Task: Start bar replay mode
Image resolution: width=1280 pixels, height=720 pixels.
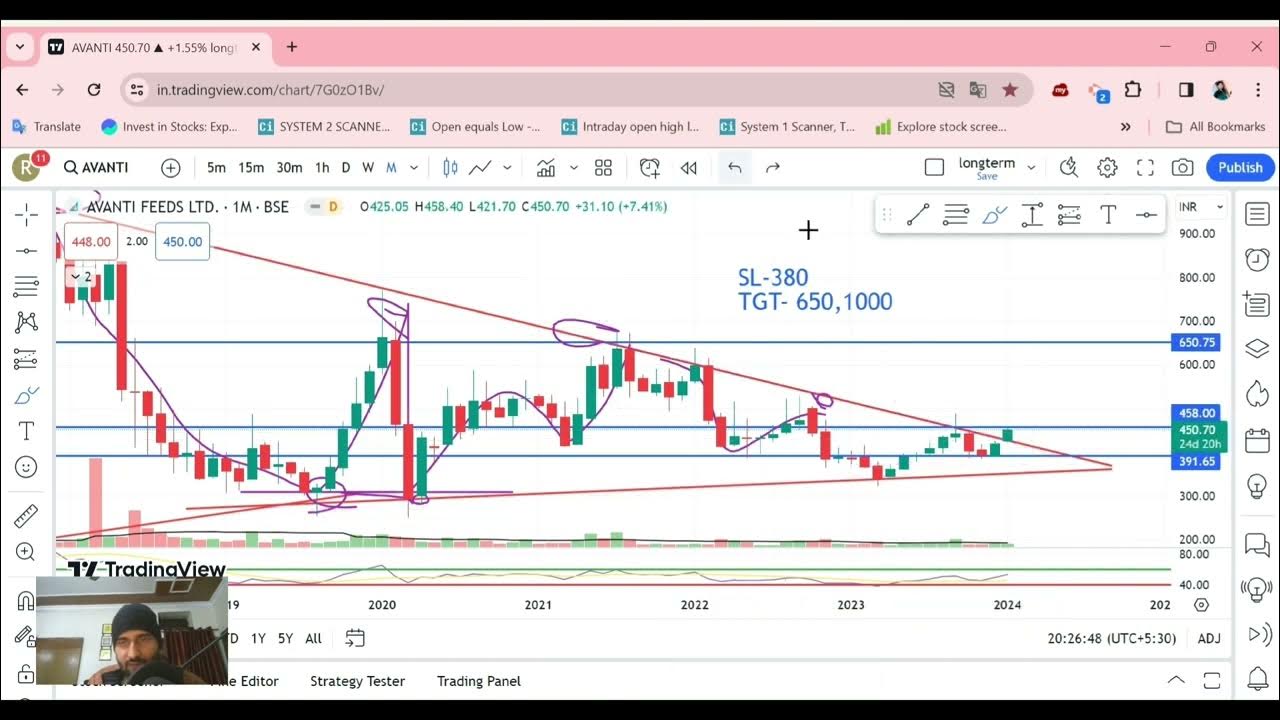Action: (689, 167)
